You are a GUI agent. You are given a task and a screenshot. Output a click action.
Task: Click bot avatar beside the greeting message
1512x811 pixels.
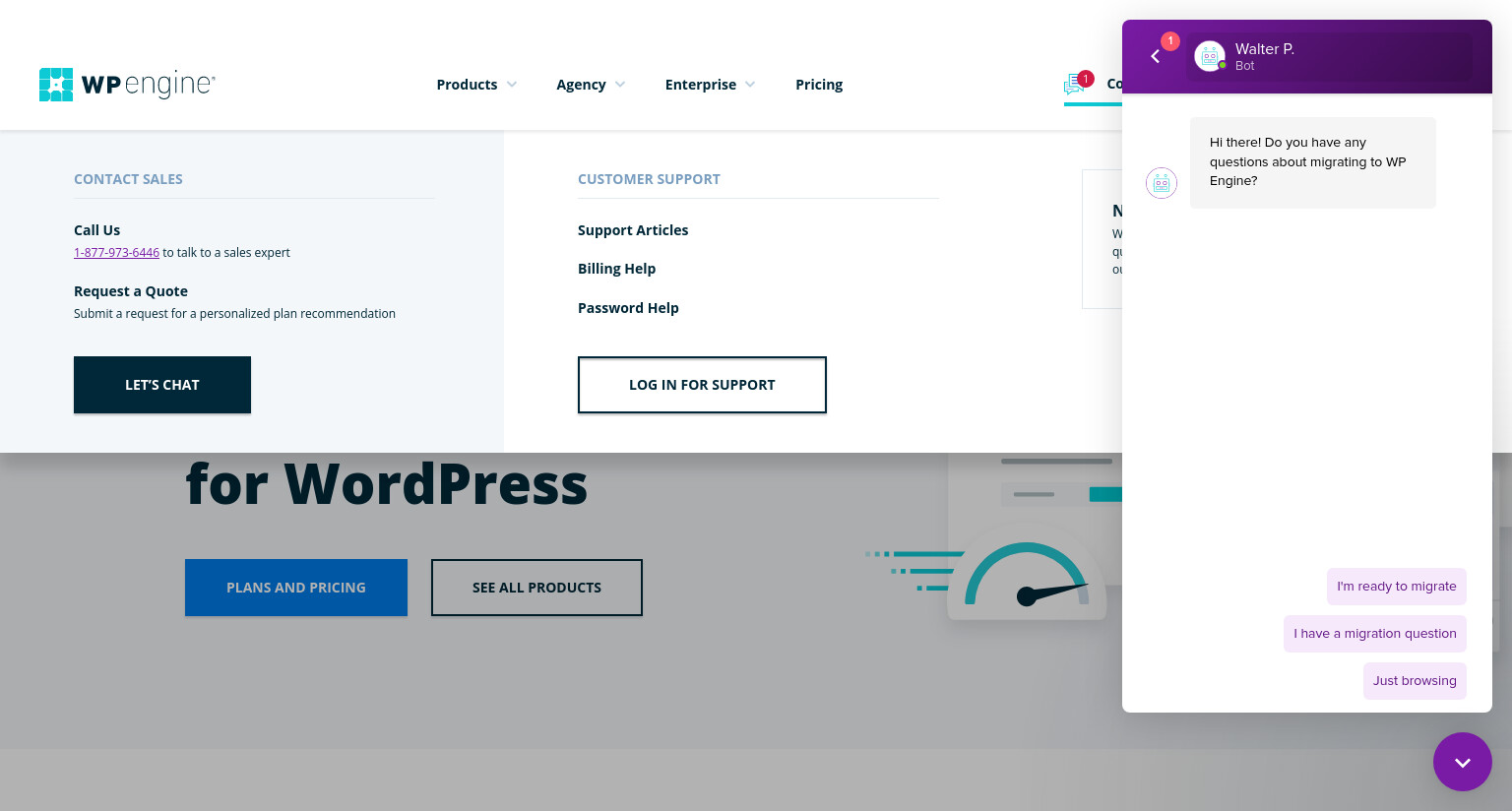[1162, 183]
